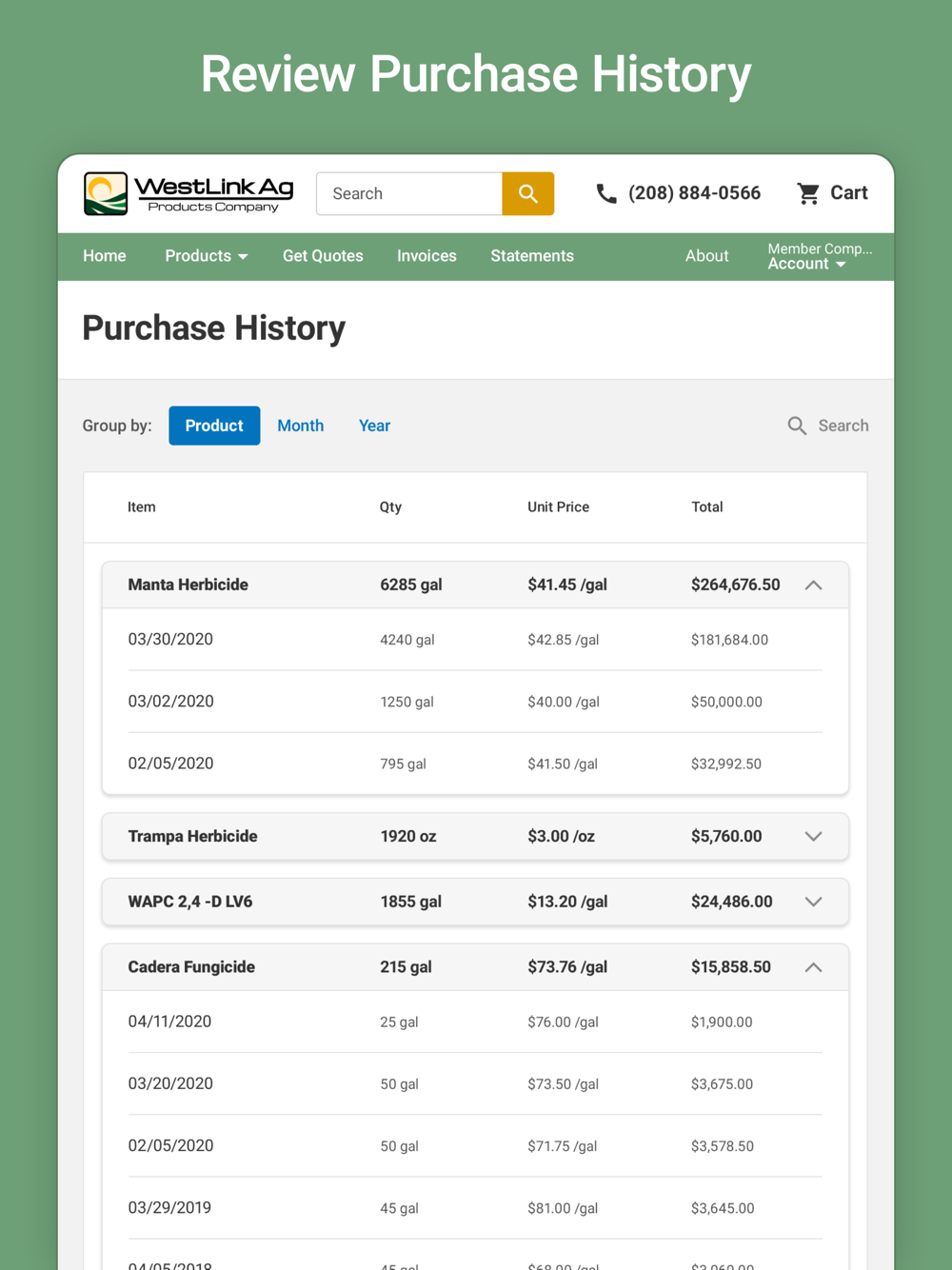Open the Cart link
This screenshot has width=952, height=1270.
[x=849, y=193]
